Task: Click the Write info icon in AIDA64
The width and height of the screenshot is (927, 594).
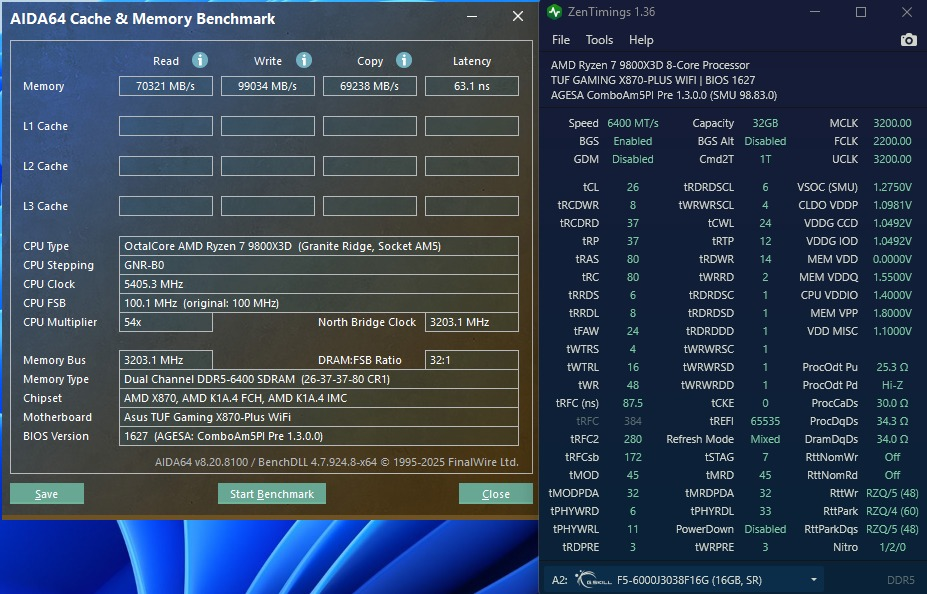Action: (304, 60)
